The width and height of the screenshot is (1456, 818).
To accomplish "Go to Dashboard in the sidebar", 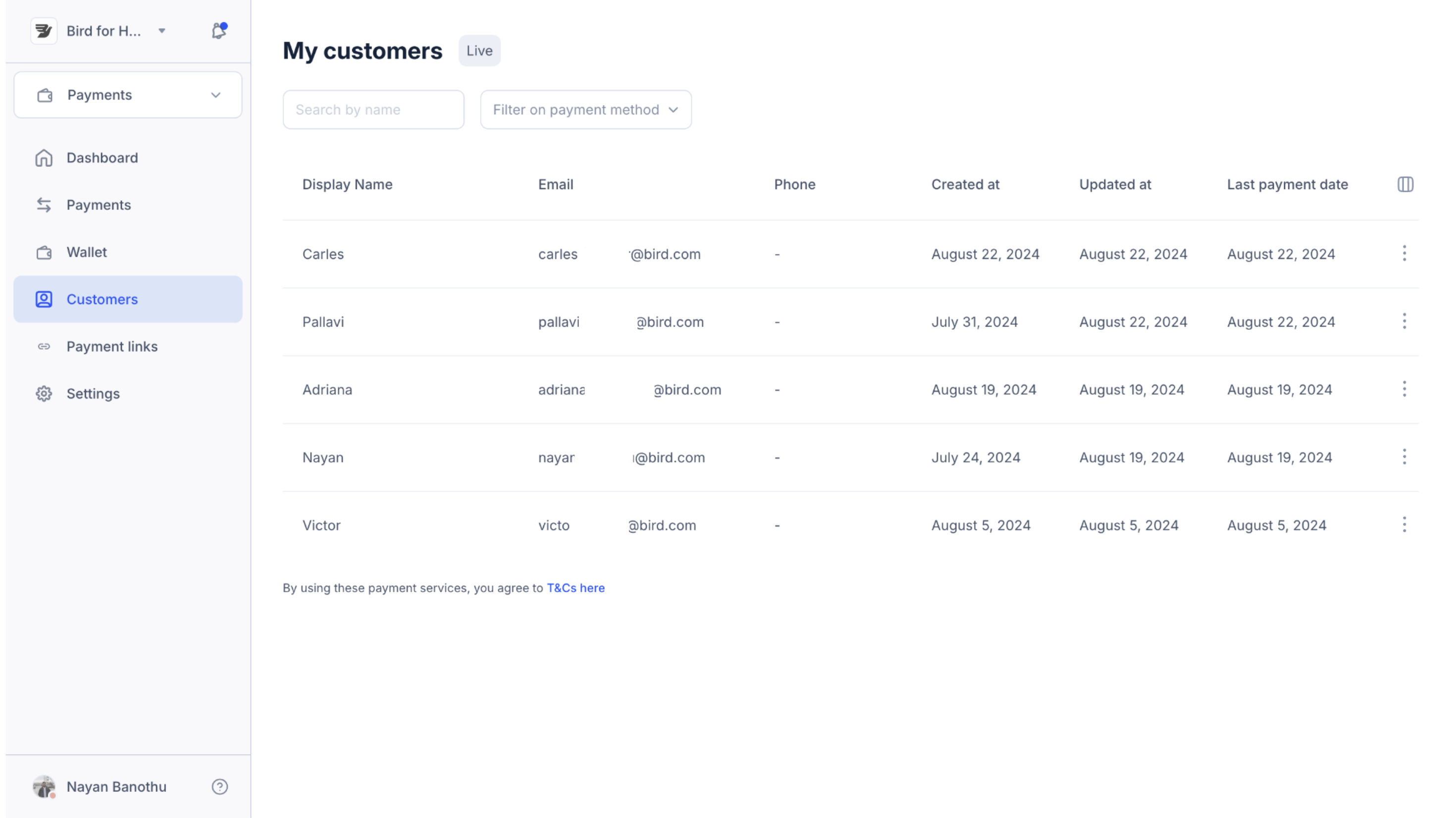I will (x=102, y=158).
